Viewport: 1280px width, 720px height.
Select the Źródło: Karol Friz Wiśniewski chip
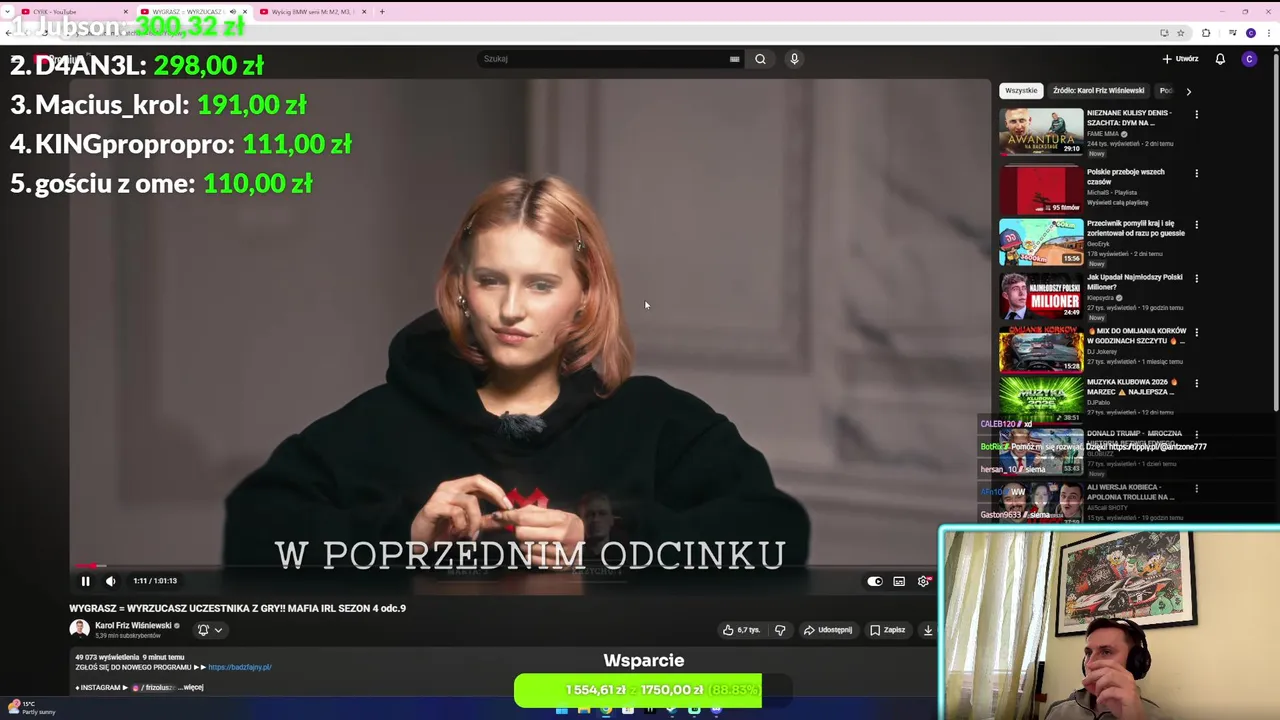coord(1098,90)
